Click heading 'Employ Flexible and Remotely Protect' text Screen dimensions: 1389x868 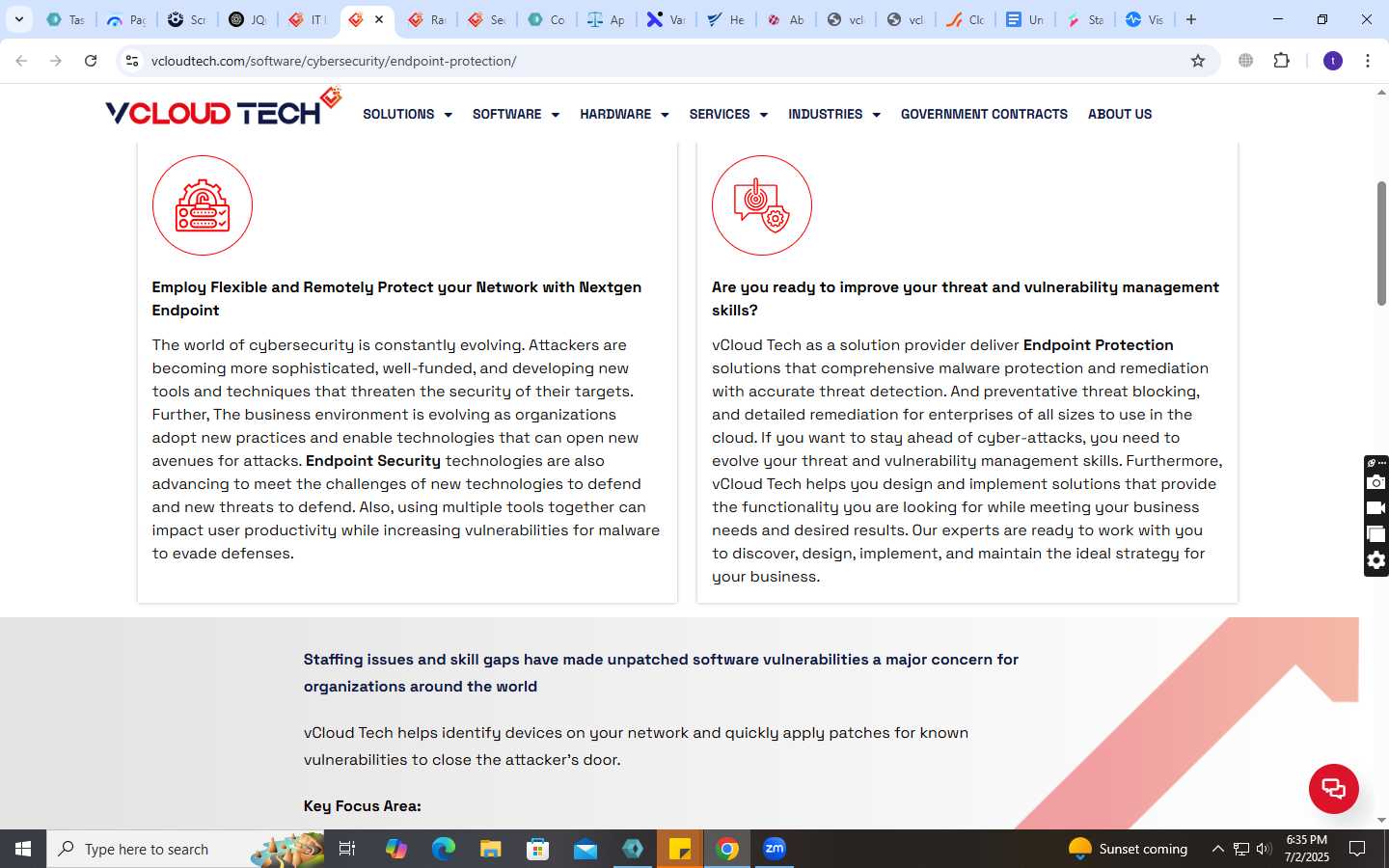[396, 299]
